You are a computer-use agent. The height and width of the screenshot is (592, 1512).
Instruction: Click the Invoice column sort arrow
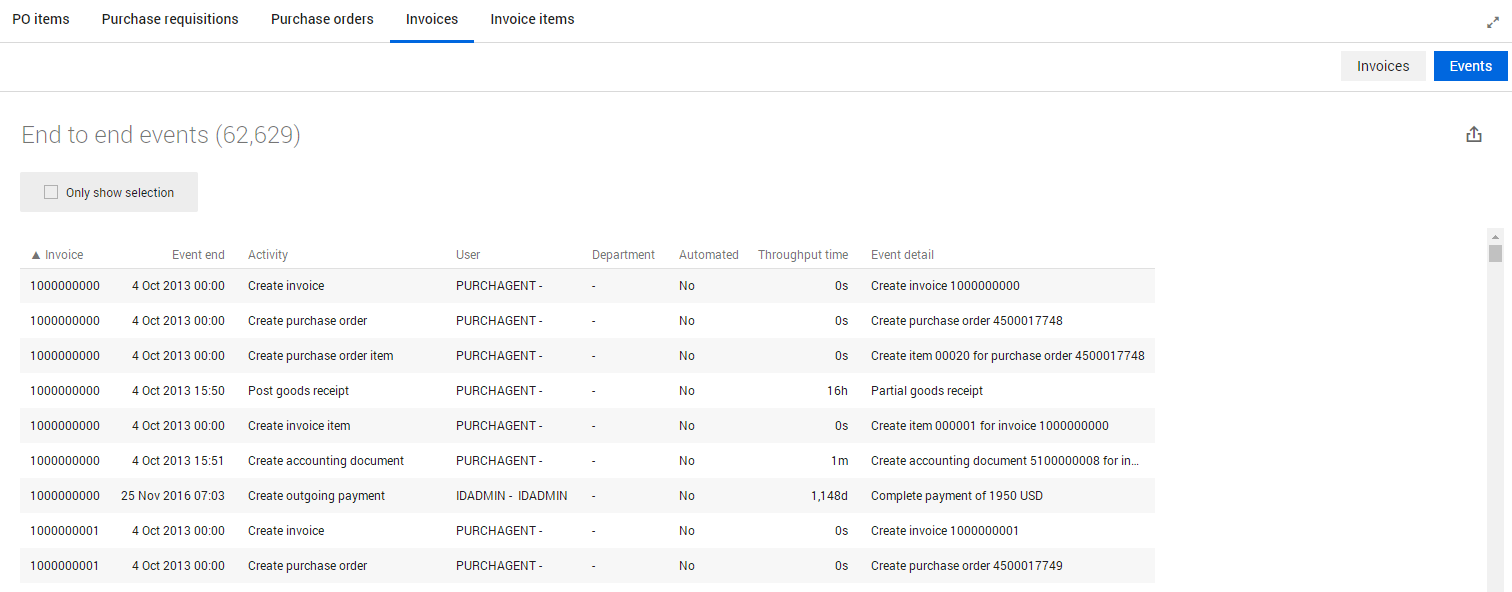(x=36, y=255)
